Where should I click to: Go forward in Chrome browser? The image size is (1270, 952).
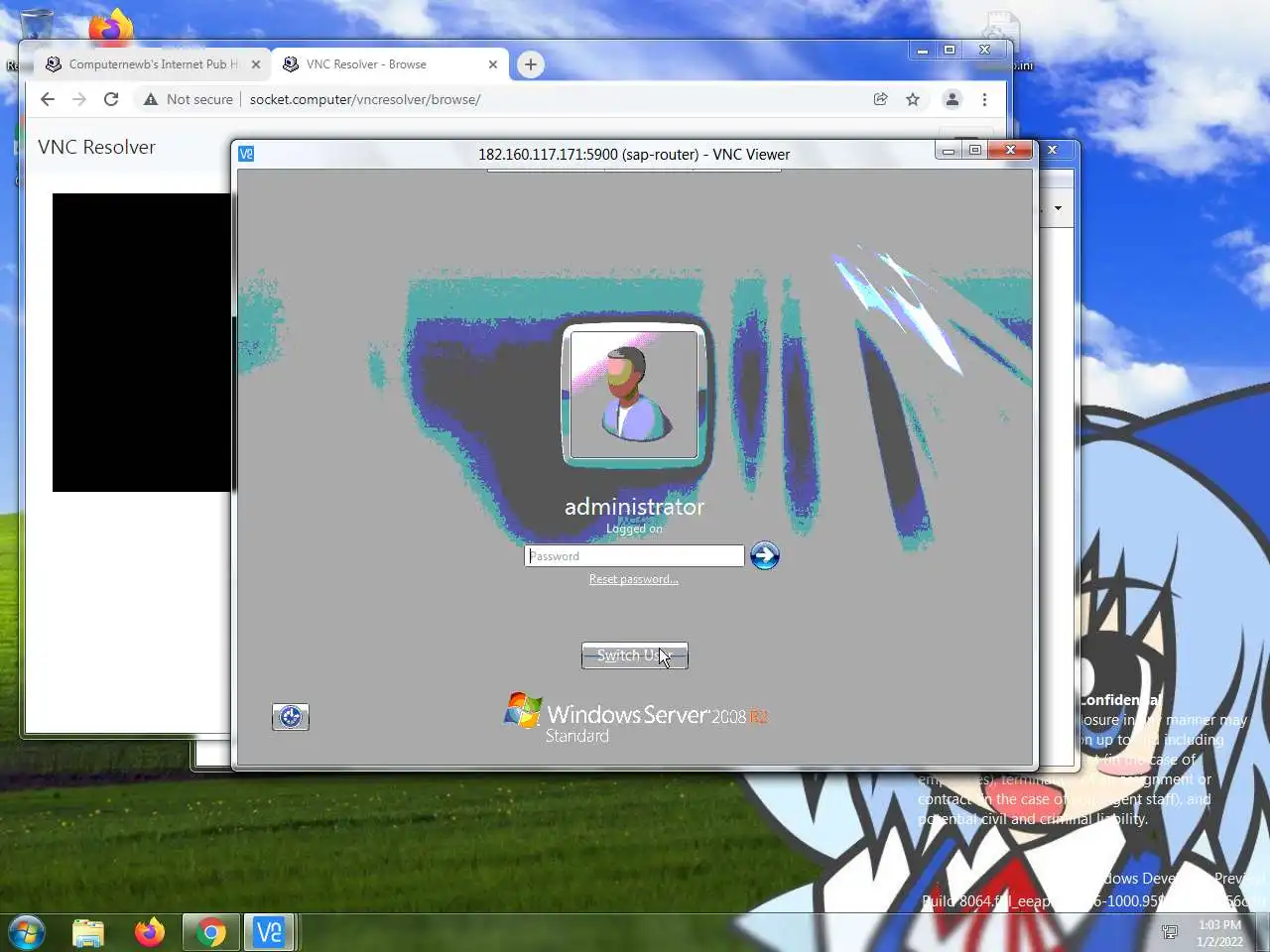79,99
